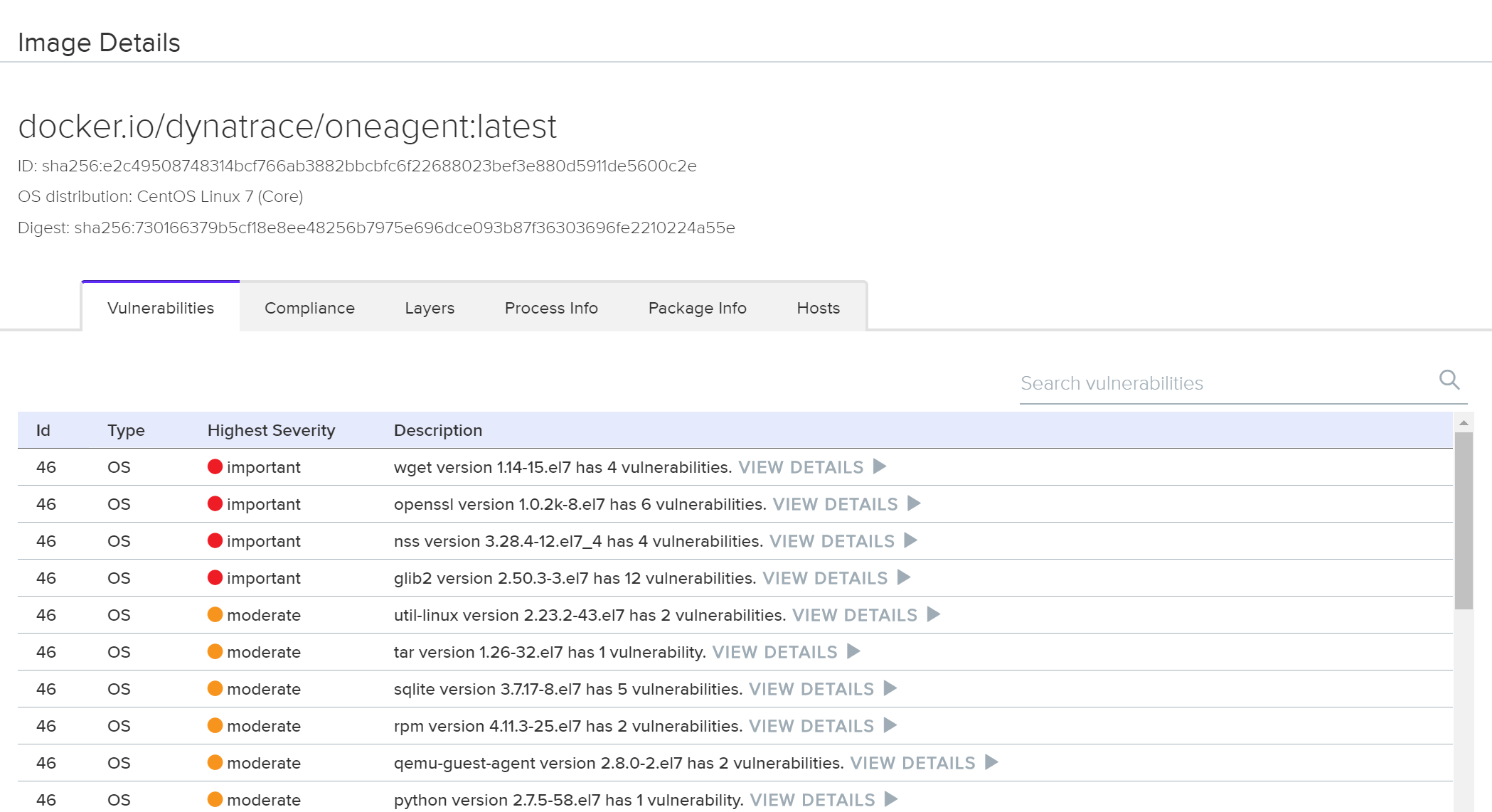The image size is (1492, 812).
Task: Expand the qemu-guest-agent row details arrow
Action: click(991, 762)
